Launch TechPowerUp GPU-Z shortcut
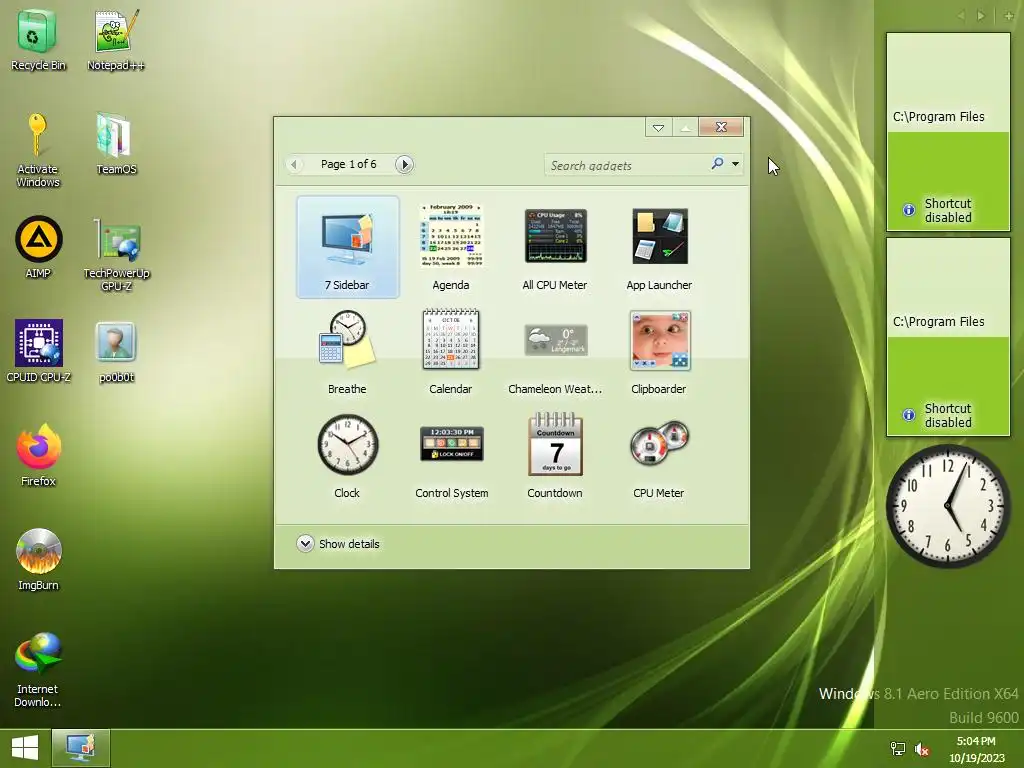 pyautogui.click(x=116, y=255)
